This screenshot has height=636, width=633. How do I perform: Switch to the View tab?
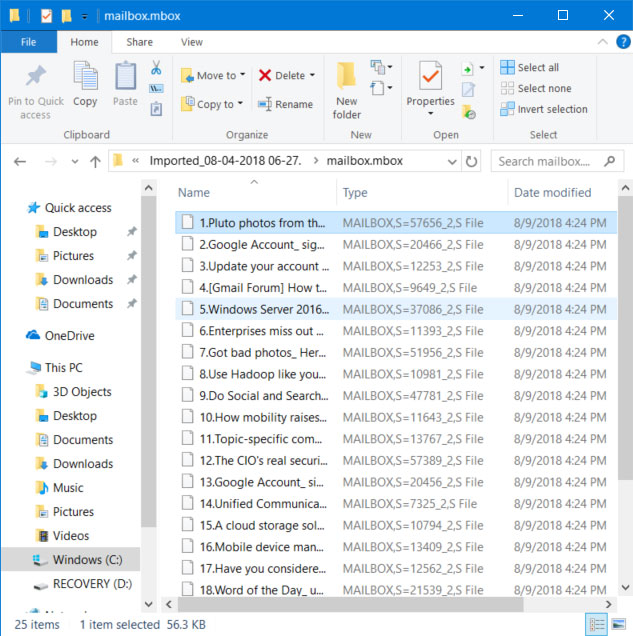(191, 42)
